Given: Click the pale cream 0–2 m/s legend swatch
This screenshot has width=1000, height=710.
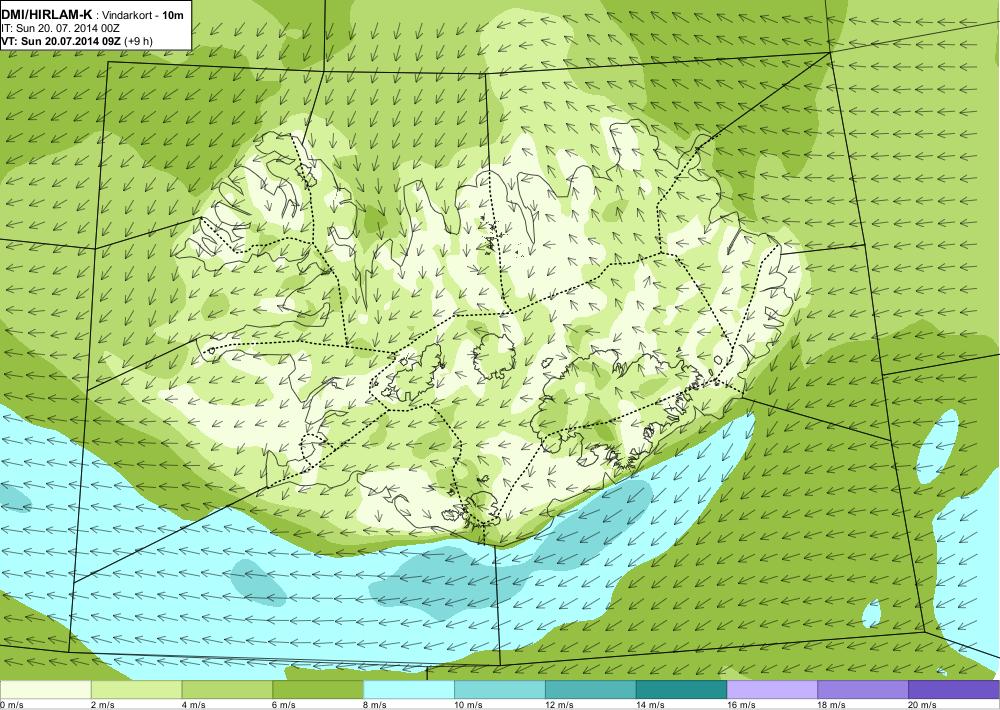Looking at the screenshot, I should (45, 690).
